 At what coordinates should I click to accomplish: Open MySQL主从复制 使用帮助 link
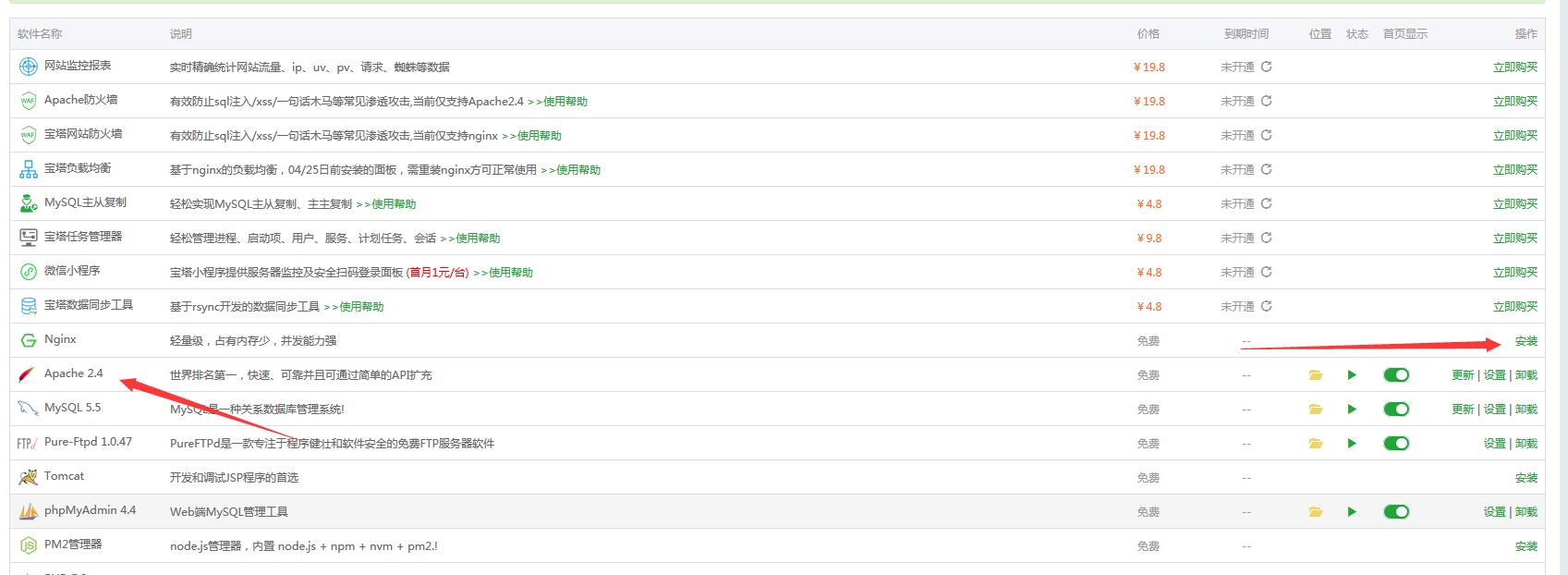(x=386, y=204)
